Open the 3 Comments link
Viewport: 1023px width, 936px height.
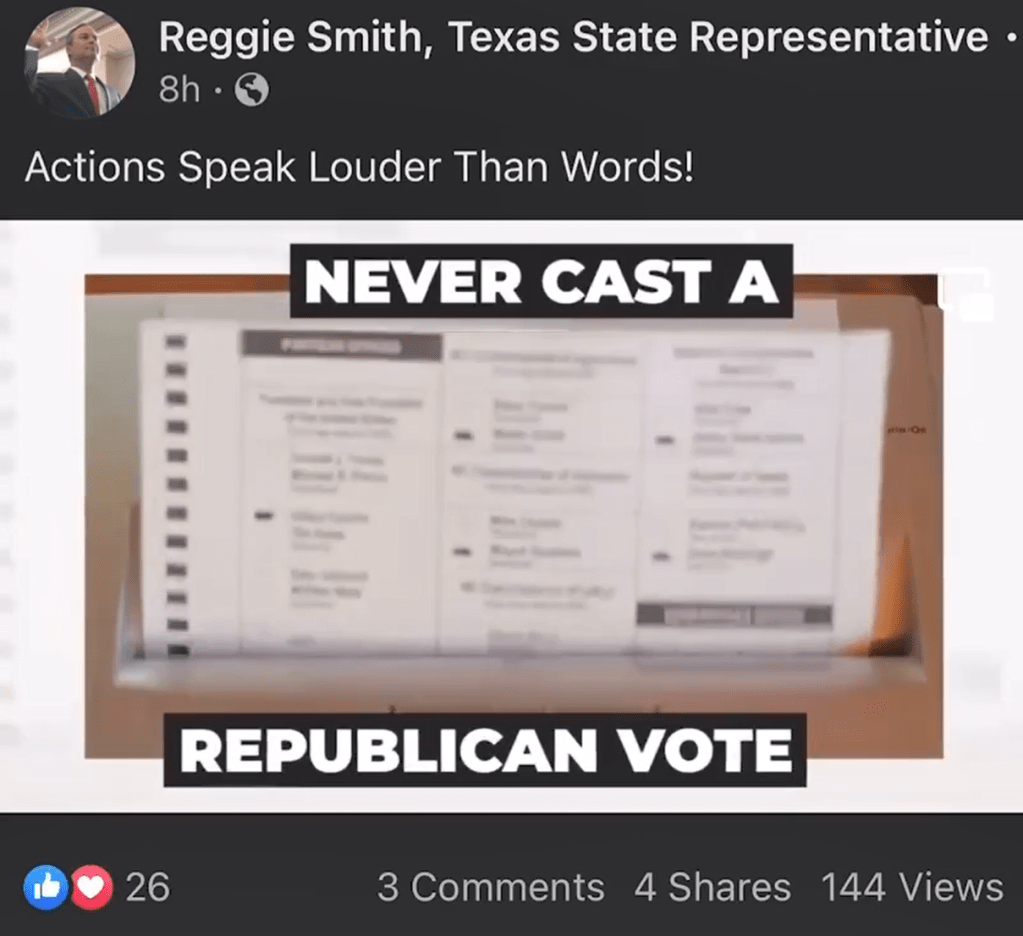tap(491, 887)
